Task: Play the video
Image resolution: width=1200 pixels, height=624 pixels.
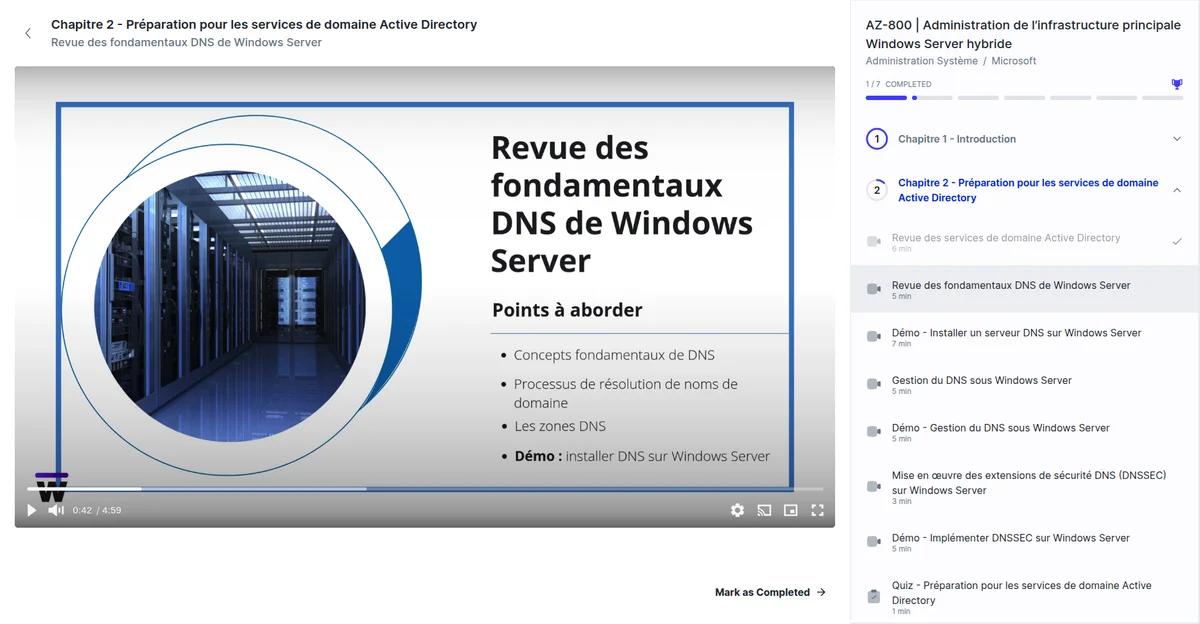Action: point(31,510)
